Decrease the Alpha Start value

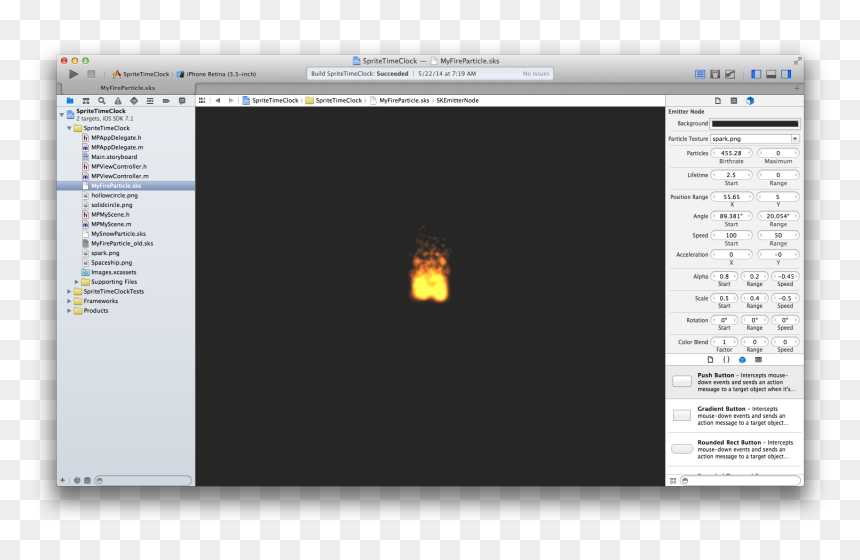(715, 276)
